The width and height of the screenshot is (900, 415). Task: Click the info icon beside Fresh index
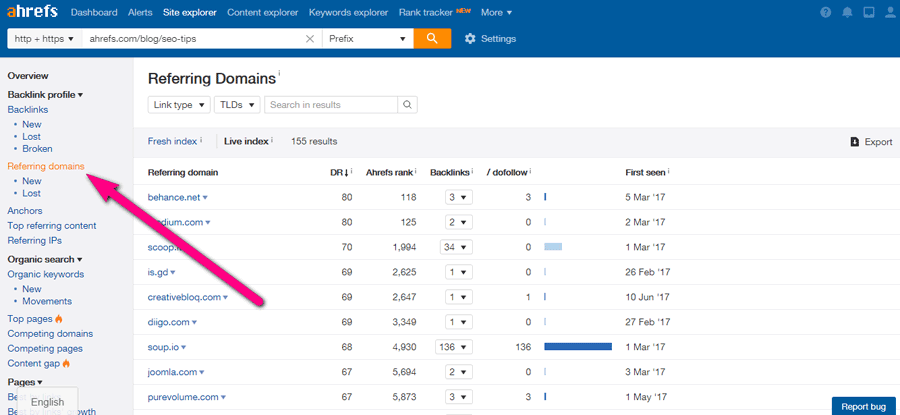tap(201, 140)
